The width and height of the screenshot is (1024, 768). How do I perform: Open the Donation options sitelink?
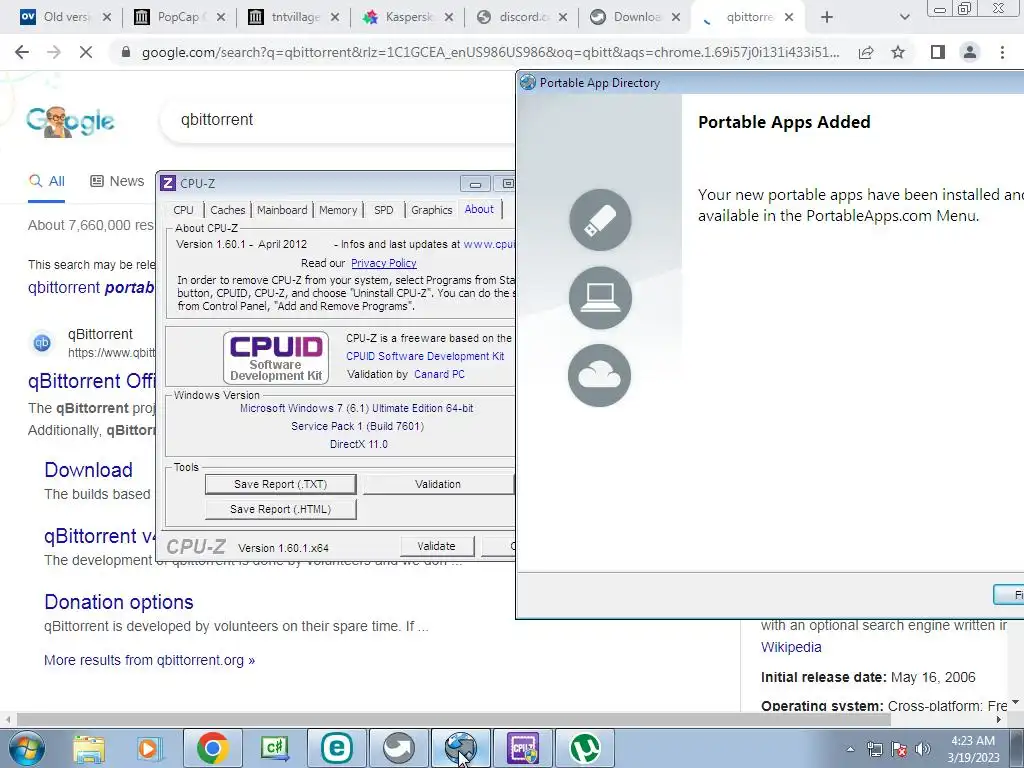pyautogui.click(x=119, y=602)
